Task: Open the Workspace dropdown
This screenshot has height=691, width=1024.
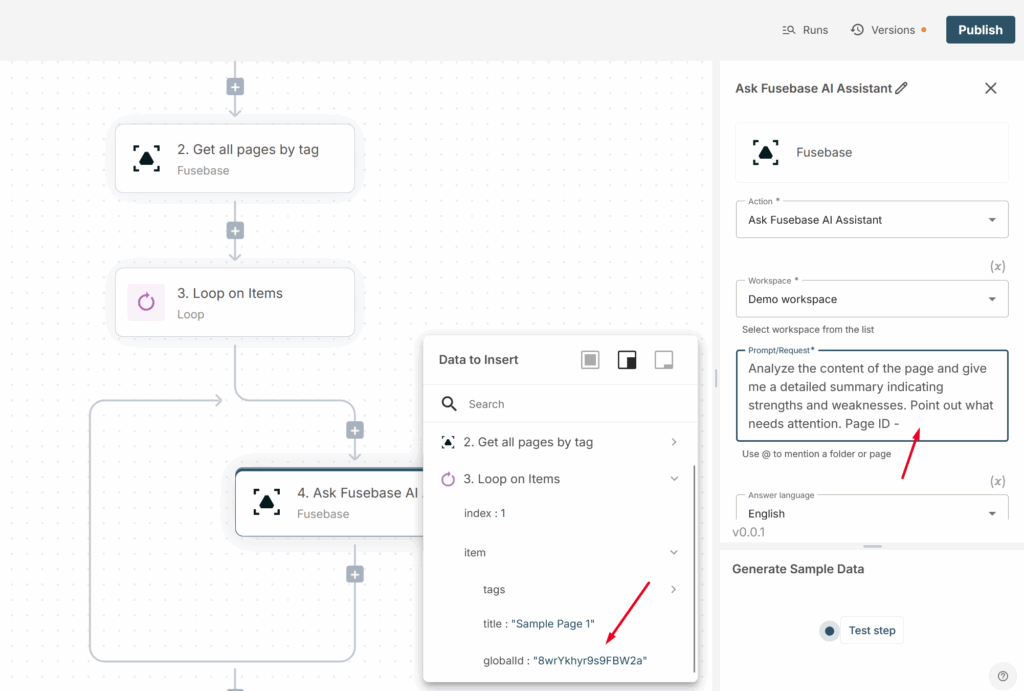Action: coord(871,299)
